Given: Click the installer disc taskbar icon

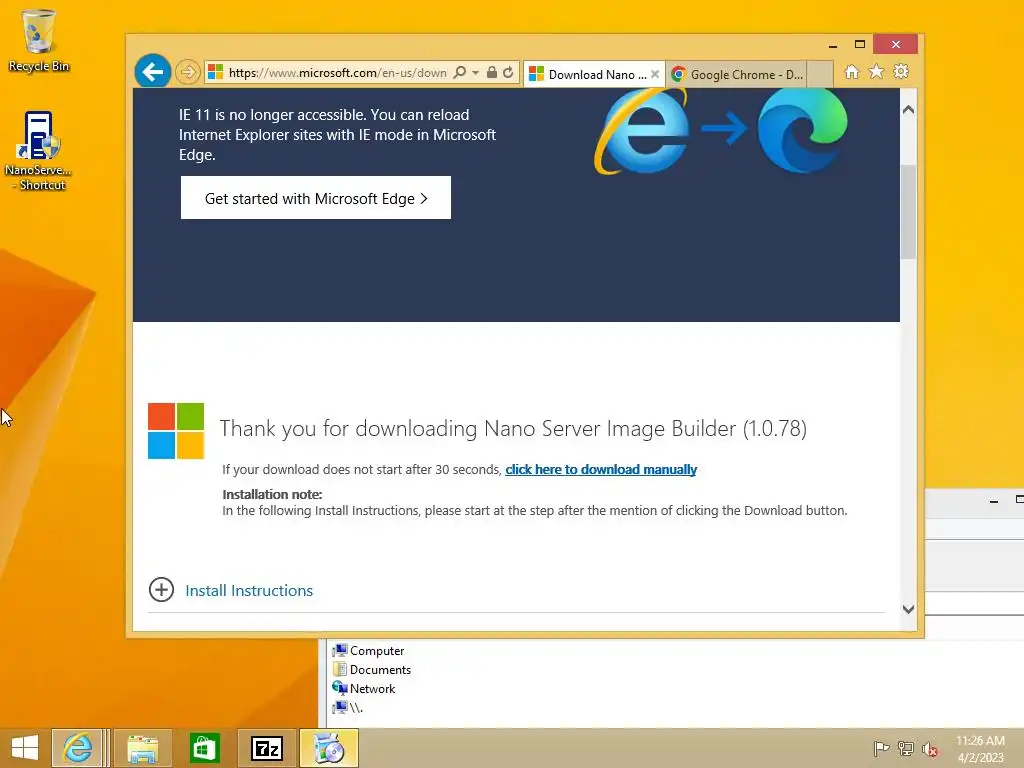Looking at the screenshot, I should click(x=328, y=748).
